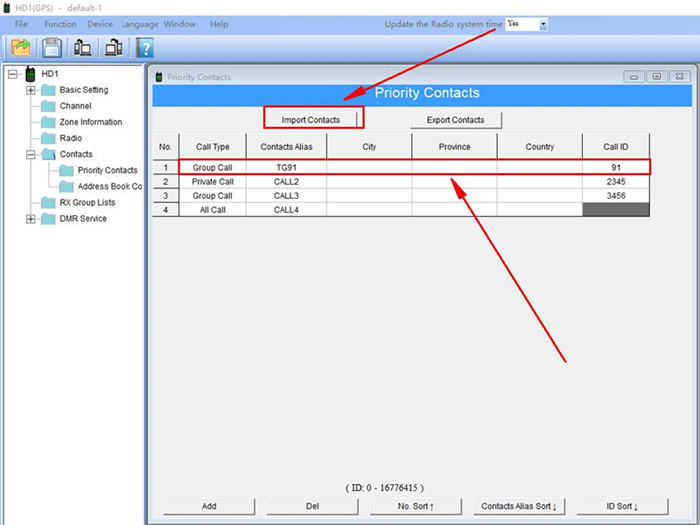This screenshot has height=525, width=700.
Task: Click the Save floppy disk icon
Action: 52,47
